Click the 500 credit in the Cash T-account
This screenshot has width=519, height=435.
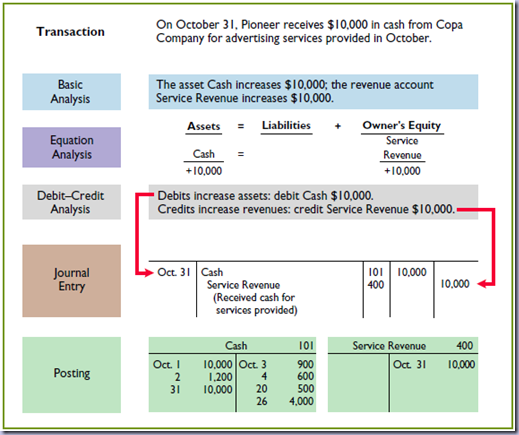tap(306, 389)
